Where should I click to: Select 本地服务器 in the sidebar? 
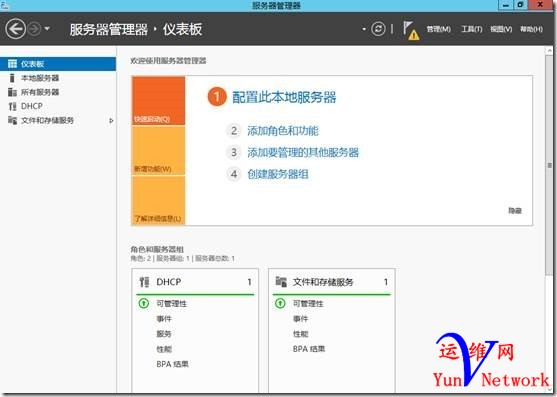[58, 78]
